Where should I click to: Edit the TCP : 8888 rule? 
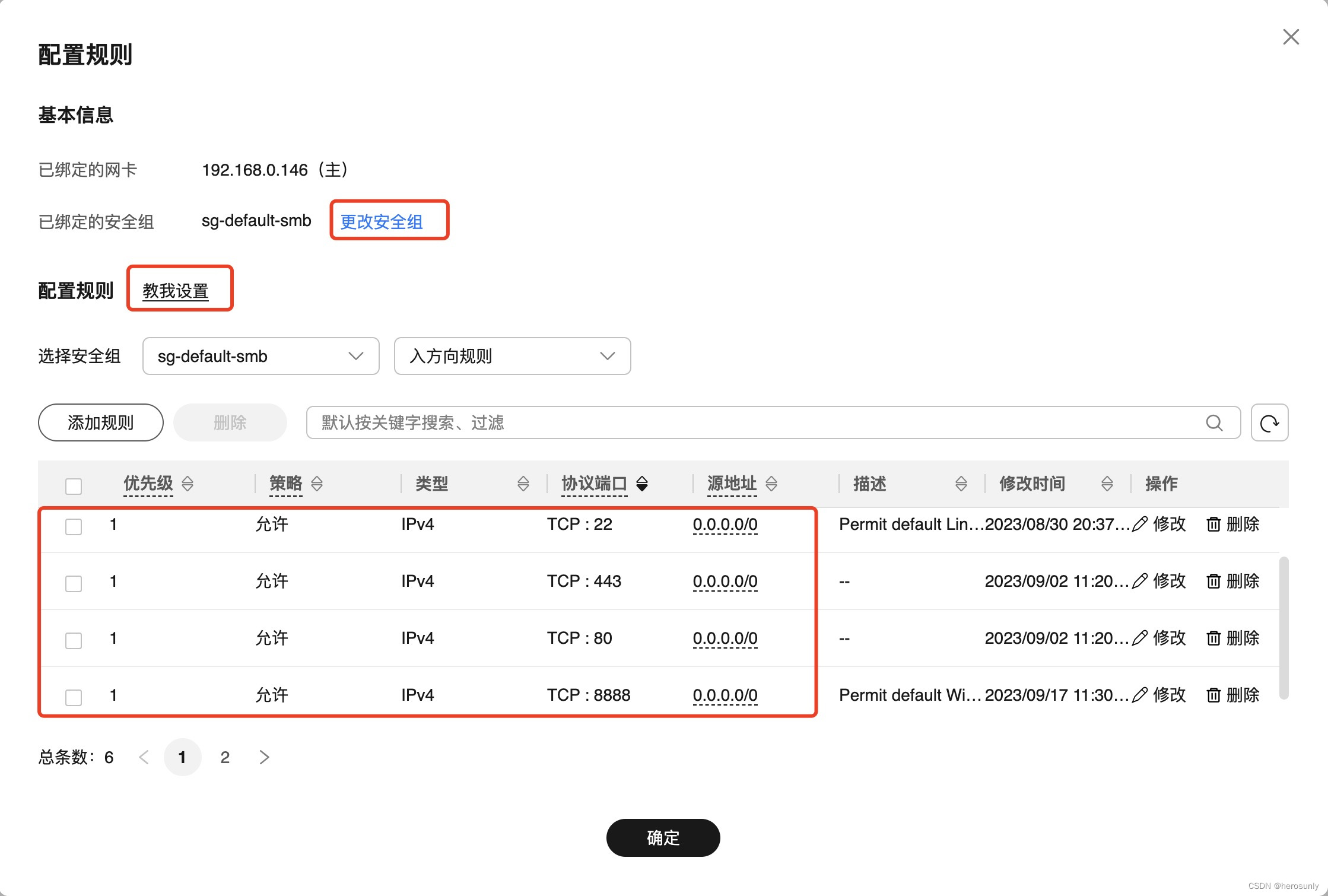(x=1159, y=695)
